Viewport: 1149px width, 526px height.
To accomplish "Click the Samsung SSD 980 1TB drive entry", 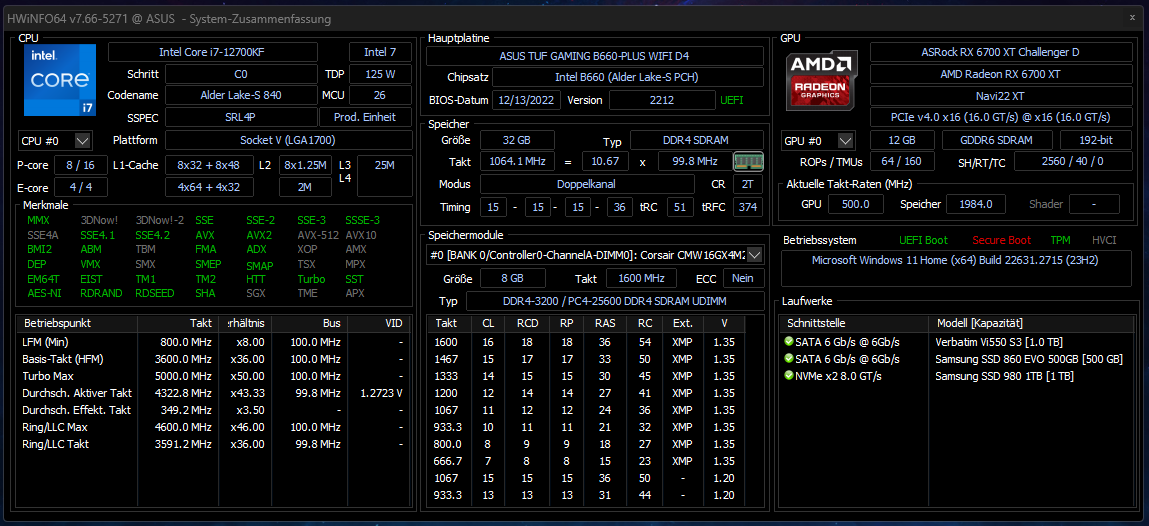I will (1005, 376).
